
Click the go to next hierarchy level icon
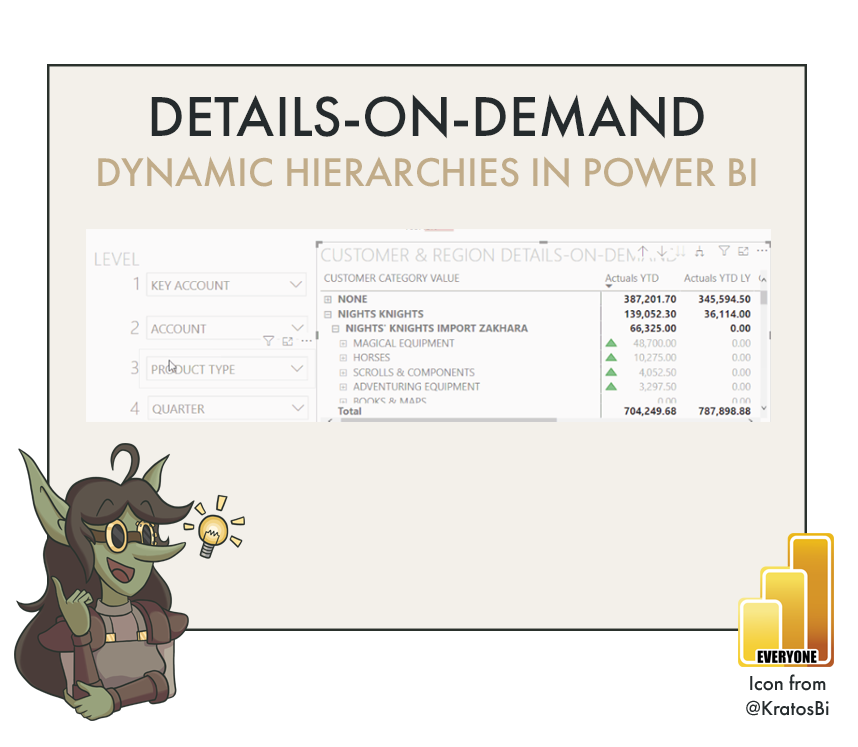pos(700,251)
